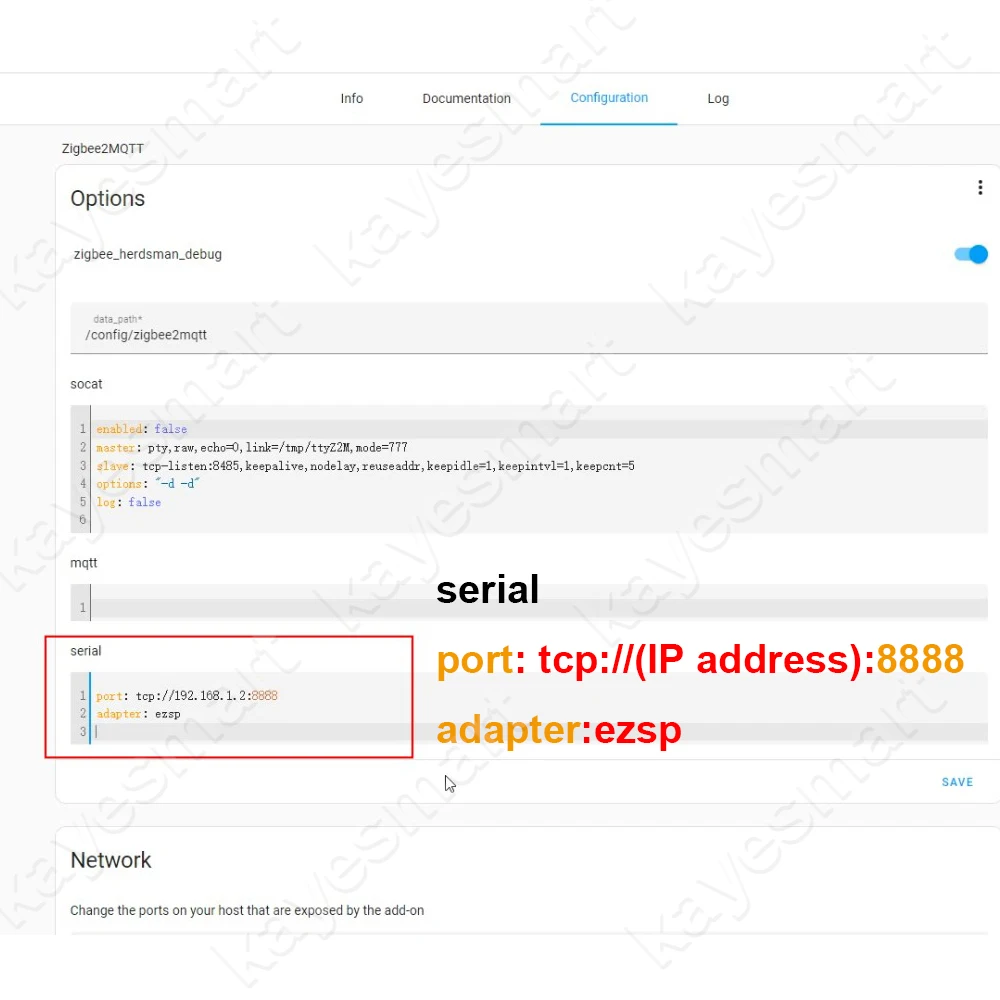This screenshot has width=1000, height=1000.
Task: Select the Configuration tab
Action: click(608, 98)
